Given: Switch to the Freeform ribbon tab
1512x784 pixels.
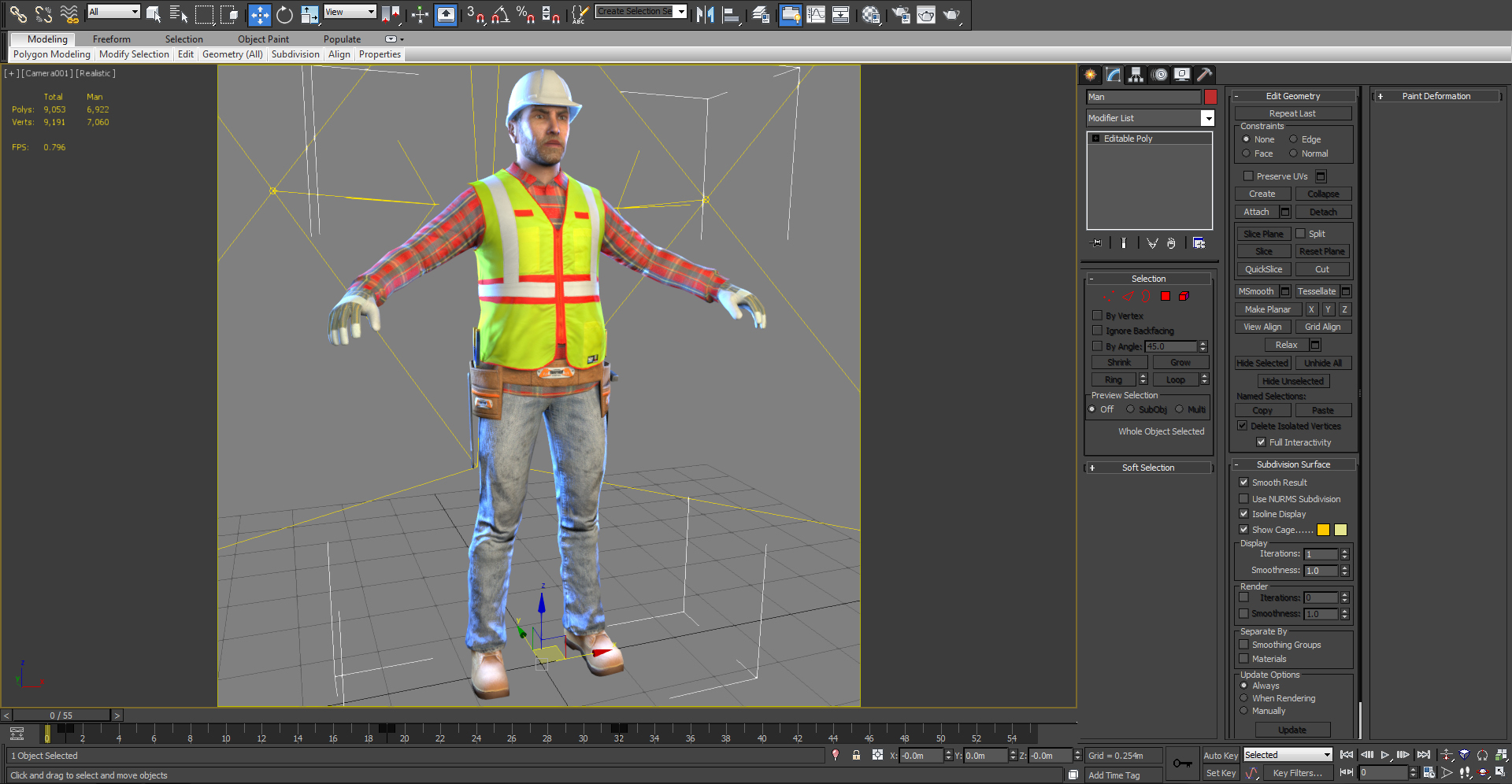Looking at the screenshot, I should (x=112, y=39).
